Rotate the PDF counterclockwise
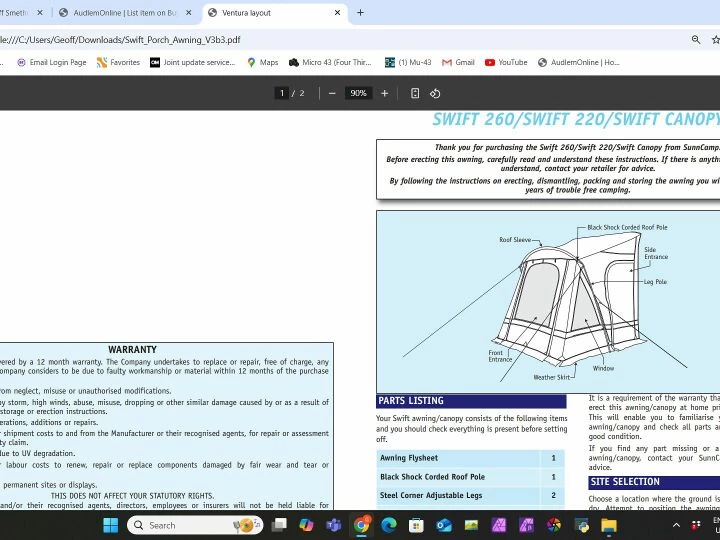This screenshot has height=540, width=720. (435, 94)
